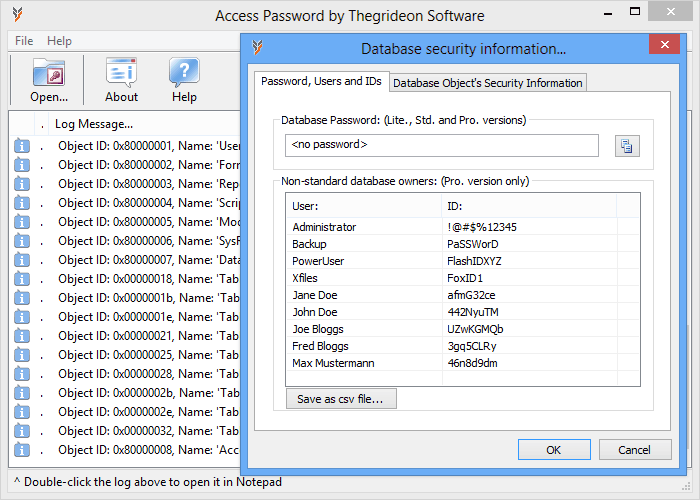
Task: Click info icon for Object ID 0x80000008 row
Action: pyautogui.click(x=22, y=450)
